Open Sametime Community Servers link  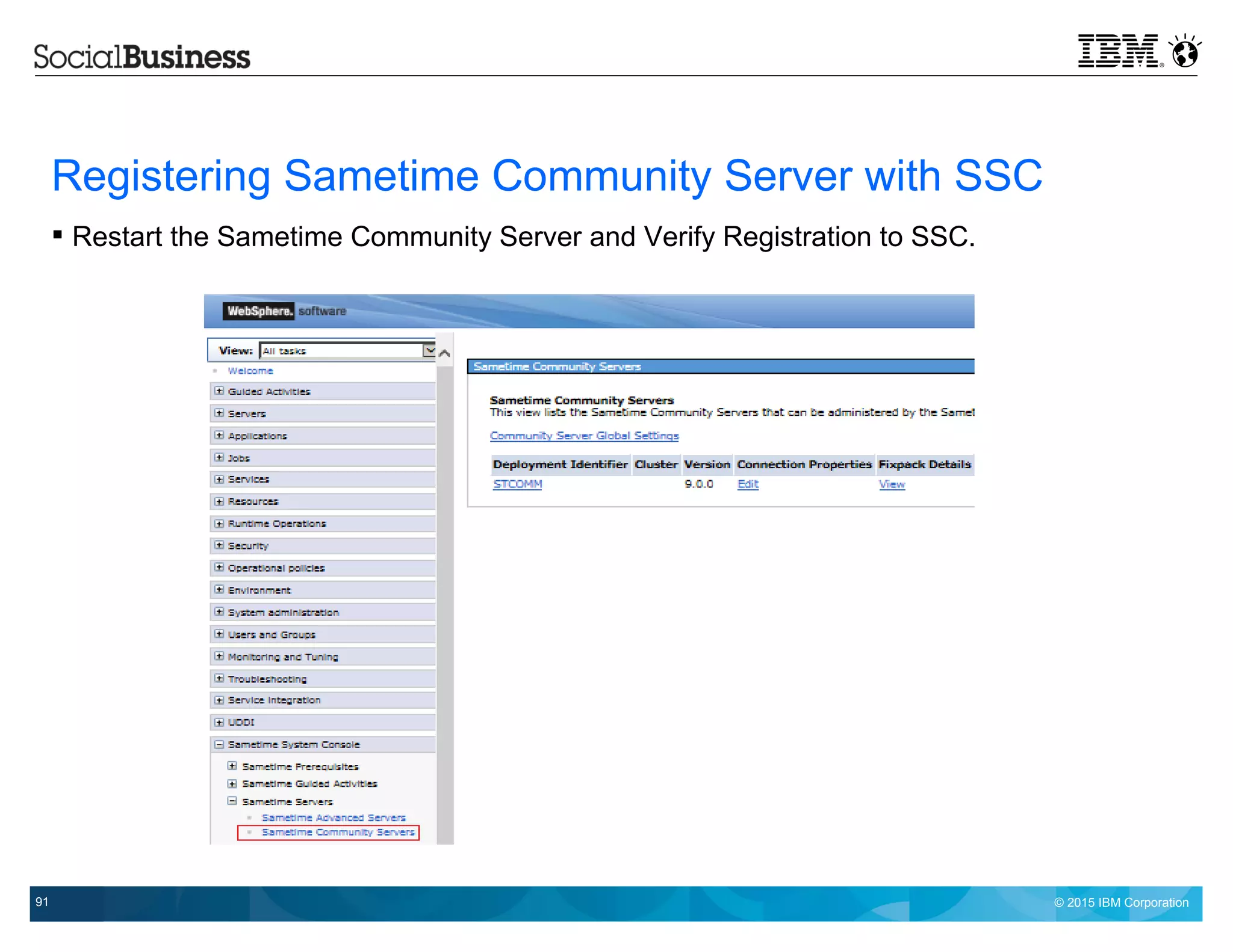click(x=338, y=832)
